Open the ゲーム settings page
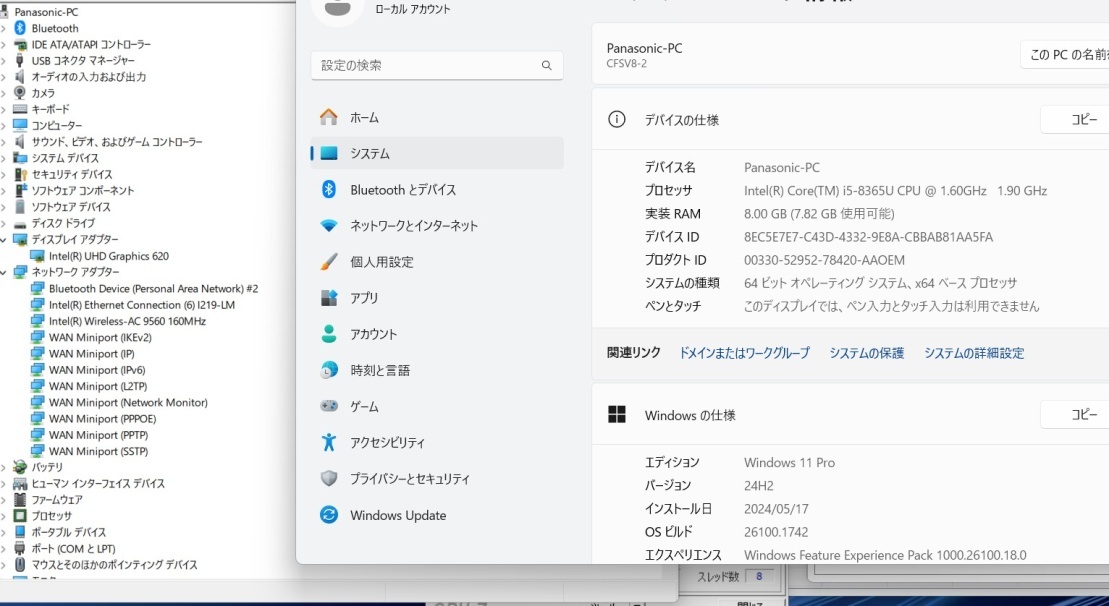 [437, 407]
